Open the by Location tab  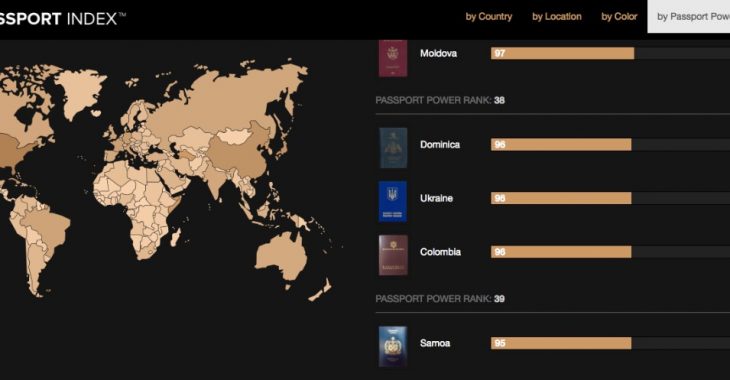coord(557,17)
